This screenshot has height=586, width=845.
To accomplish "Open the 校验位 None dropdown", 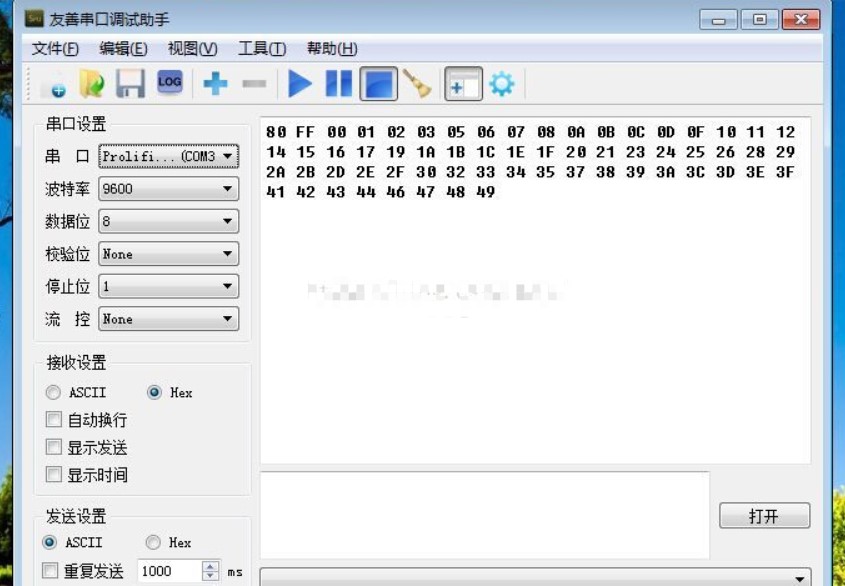I will (x=168, y=254).
